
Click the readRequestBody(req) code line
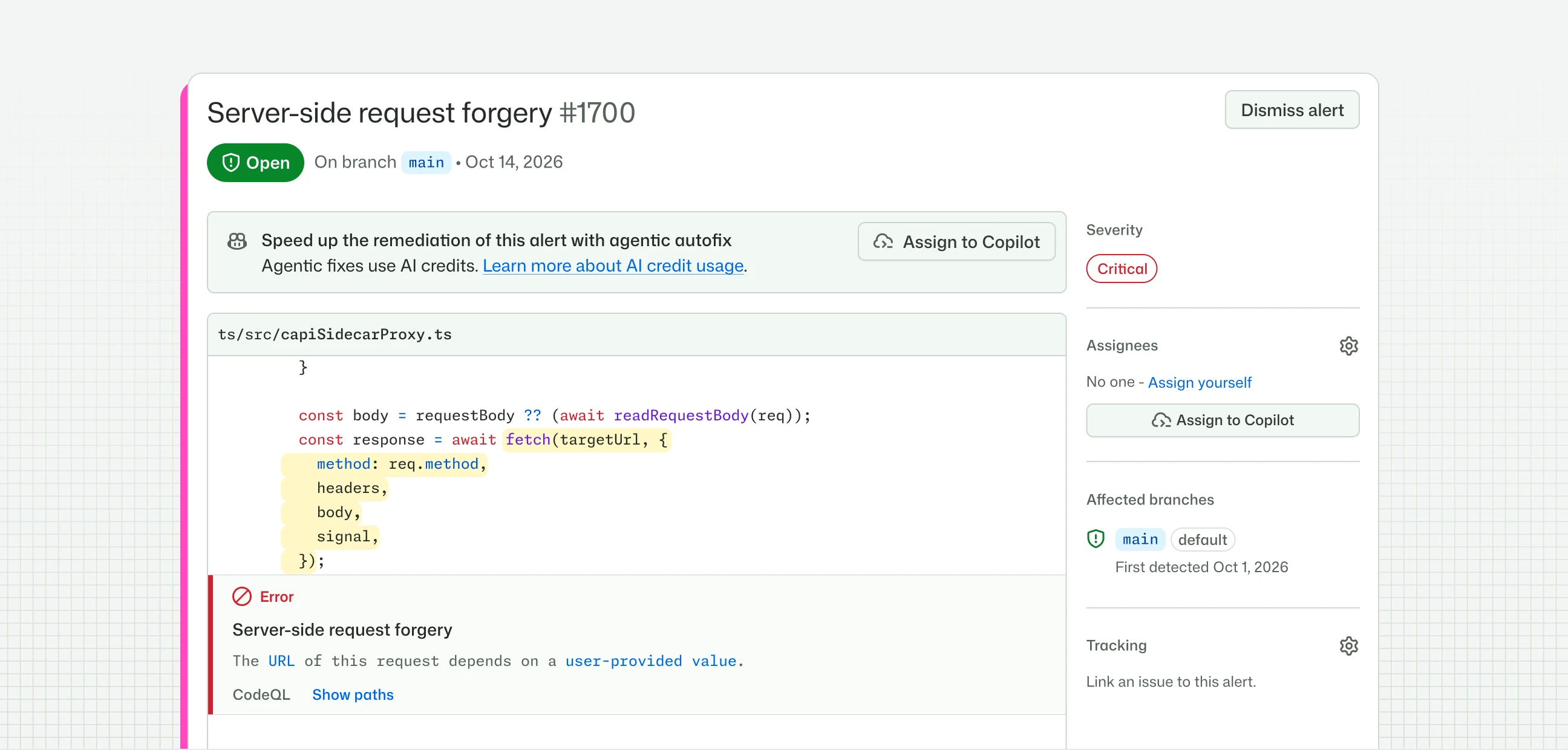554,416
